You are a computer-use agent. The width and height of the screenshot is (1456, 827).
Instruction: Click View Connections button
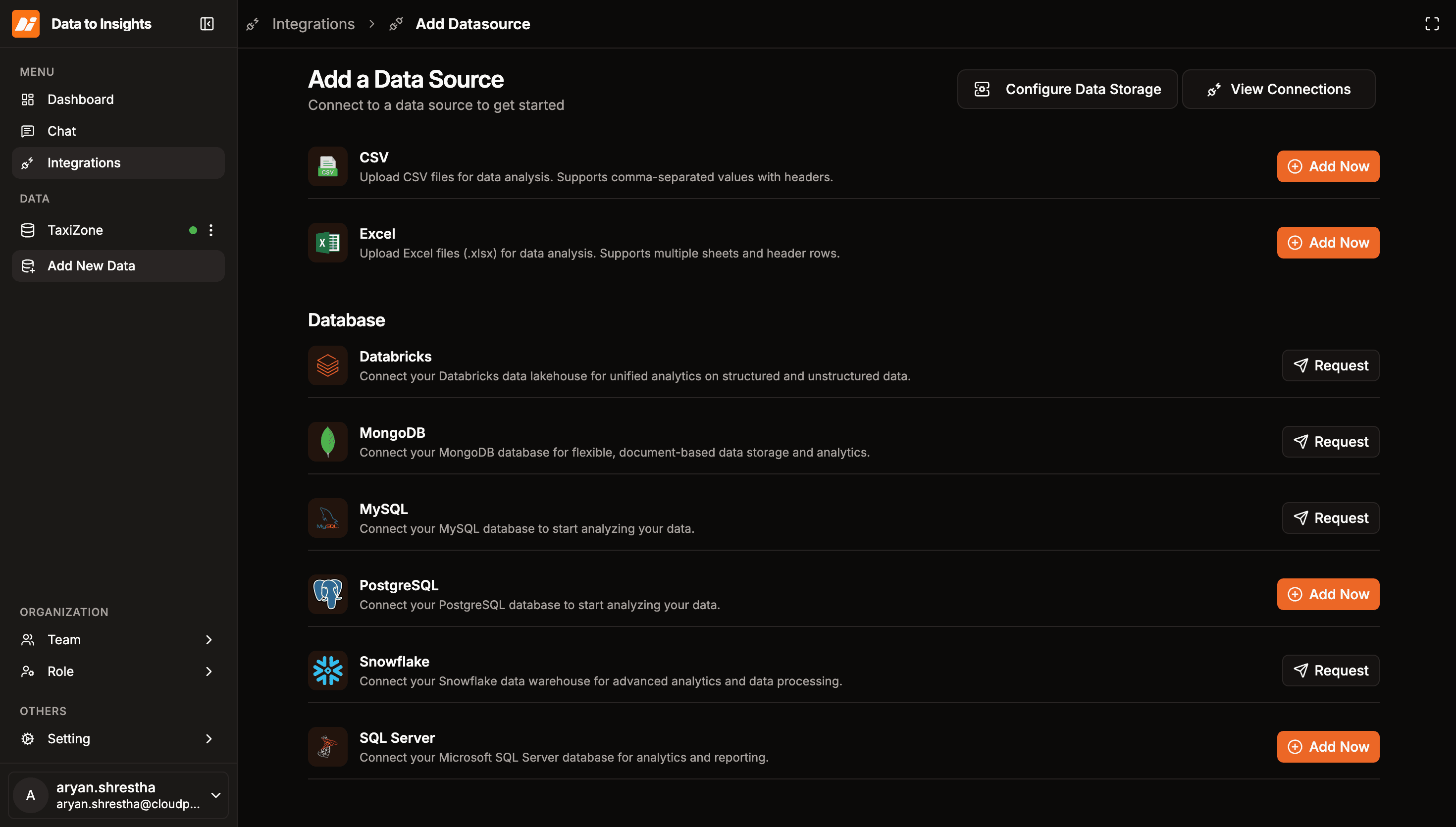[1278, 89]
